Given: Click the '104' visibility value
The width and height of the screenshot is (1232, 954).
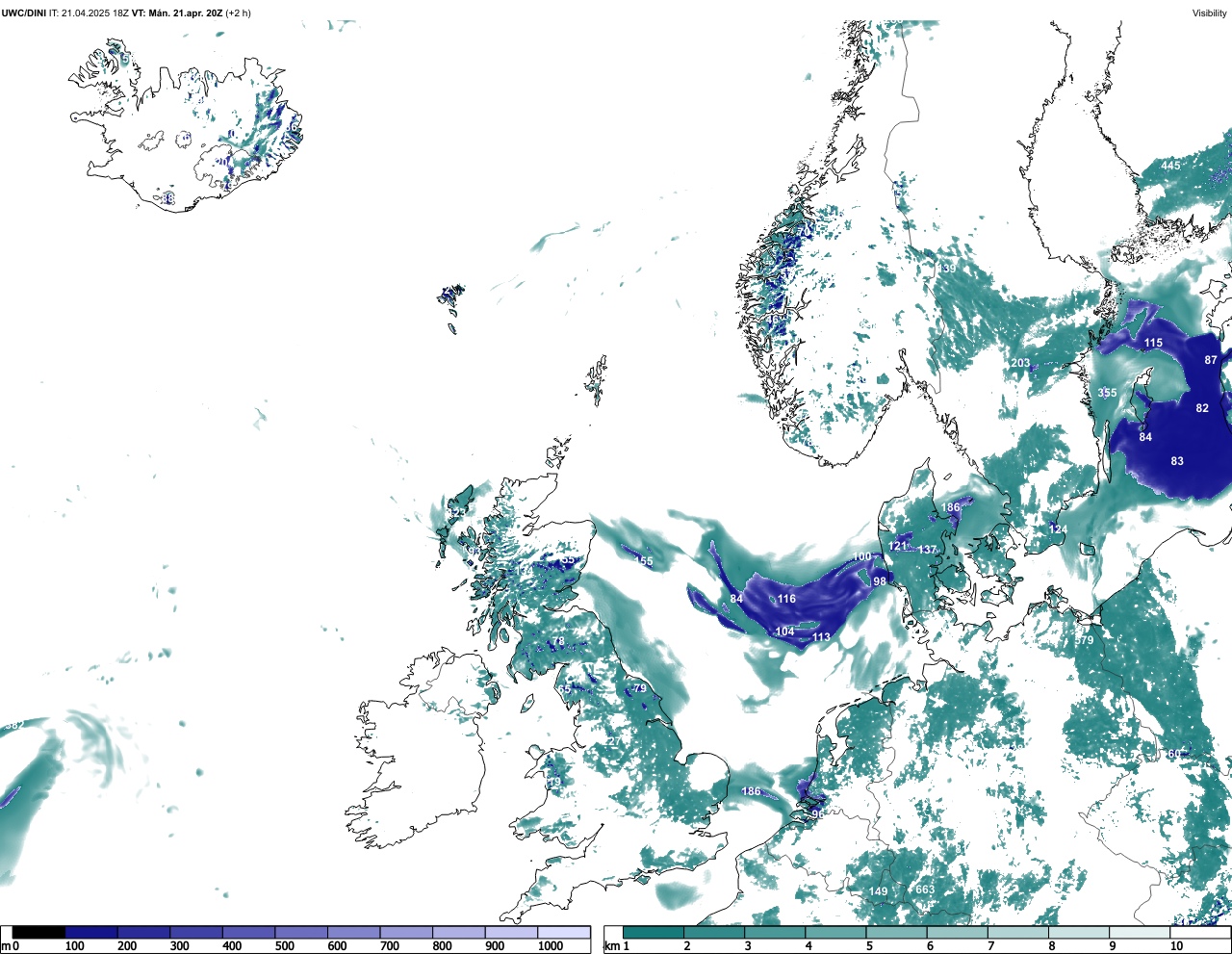Looking at the screenshot, I should pos(784,632).
